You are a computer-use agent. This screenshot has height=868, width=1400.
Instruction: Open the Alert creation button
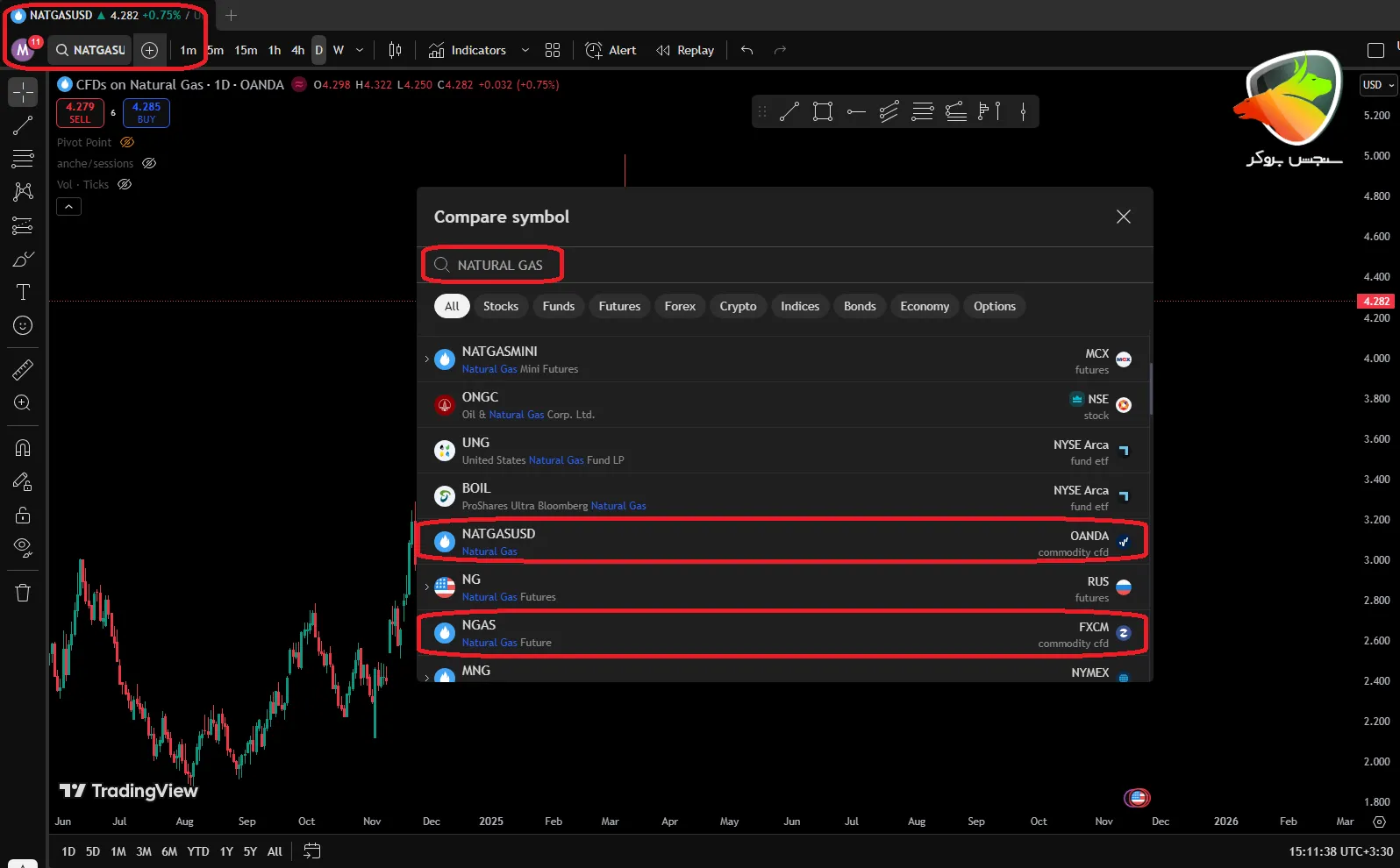[611, 50]
